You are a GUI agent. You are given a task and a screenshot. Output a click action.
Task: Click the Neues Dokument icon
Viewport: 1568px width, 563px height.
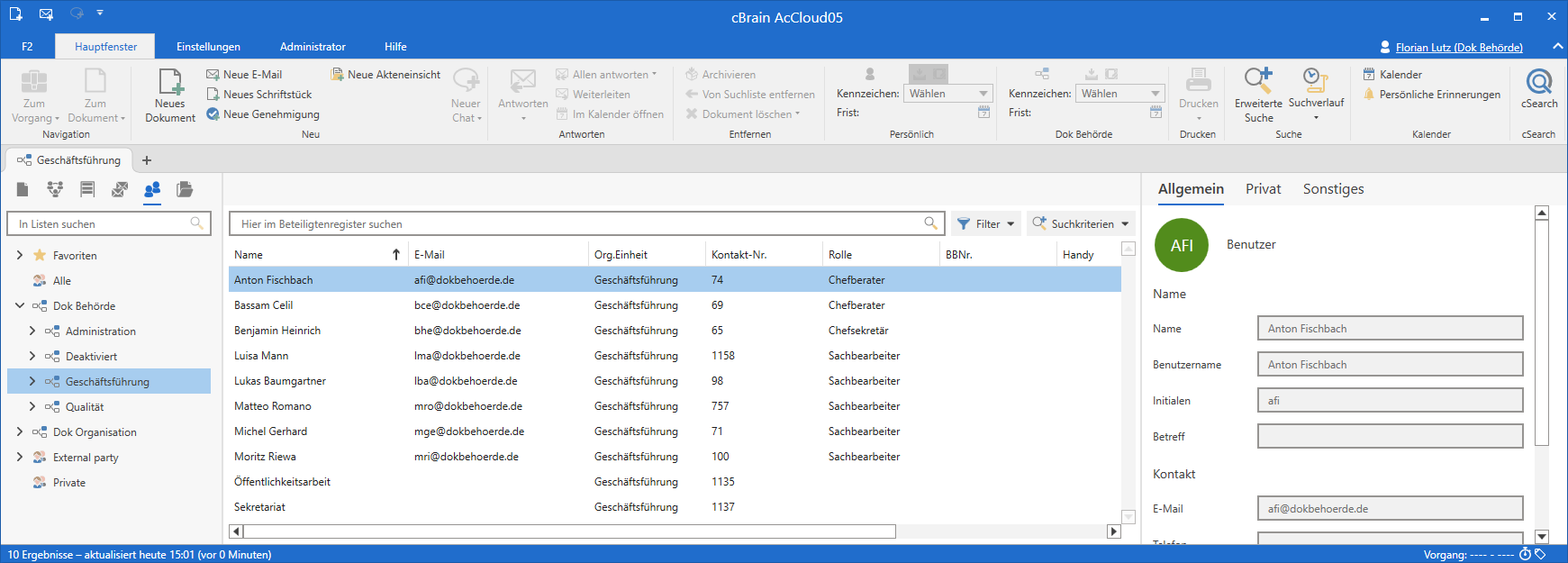[170, 83]
